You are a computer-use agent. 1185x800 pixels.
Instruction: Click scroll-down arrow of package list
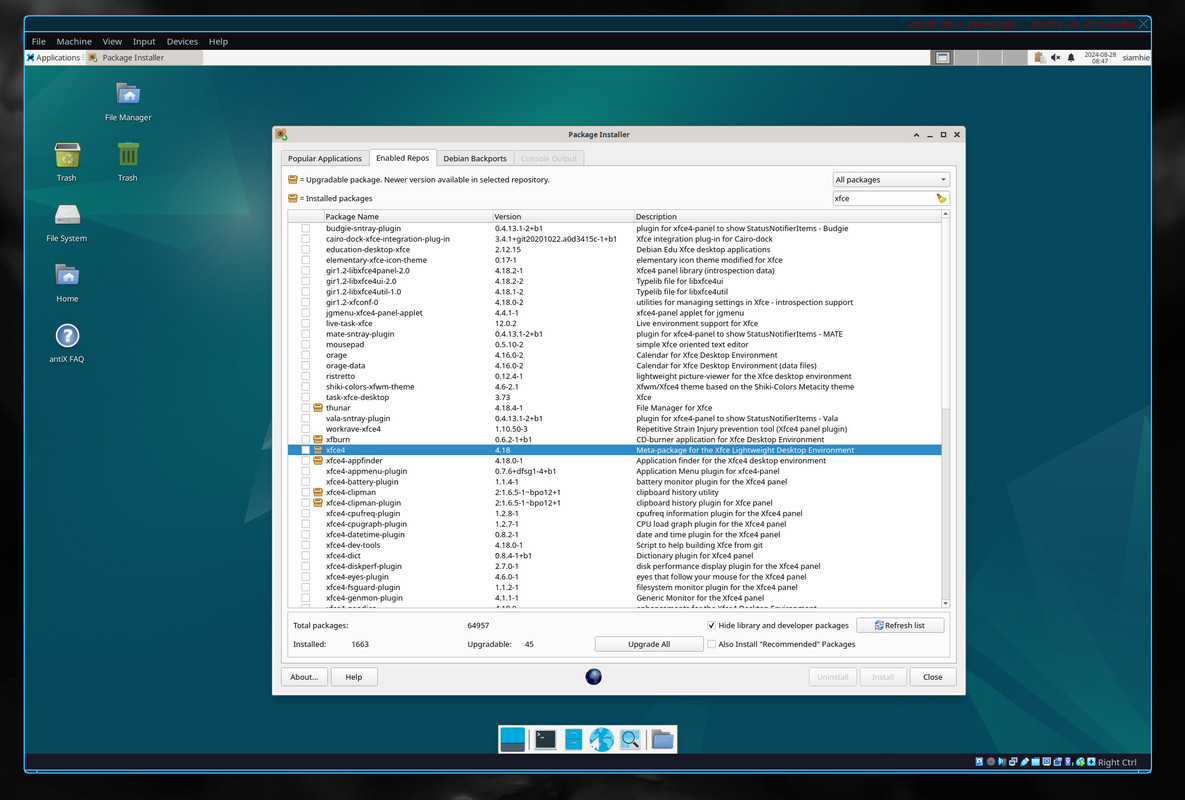coord(945,604)
